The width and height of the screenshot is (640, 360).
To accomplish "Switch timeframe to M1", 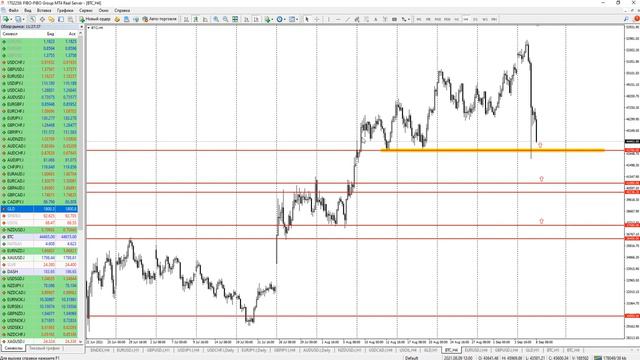I will tap(419, 19).
